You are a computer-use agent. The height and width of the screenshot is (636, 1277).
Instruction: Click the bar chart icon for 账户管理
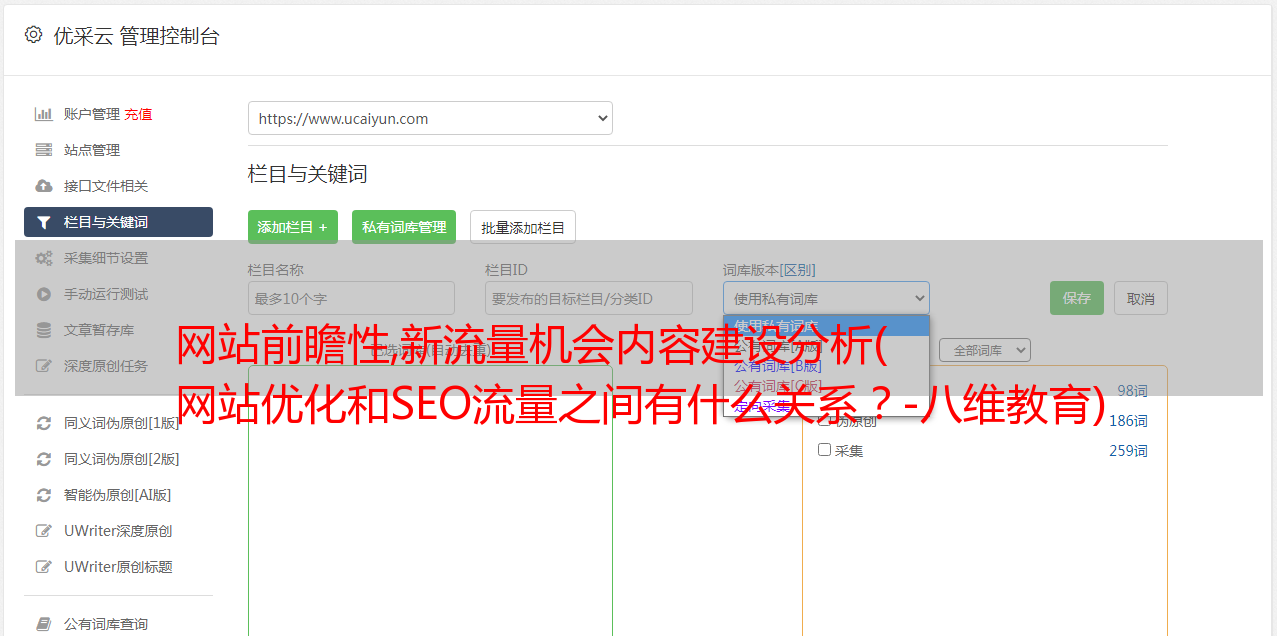click(43, 114)
